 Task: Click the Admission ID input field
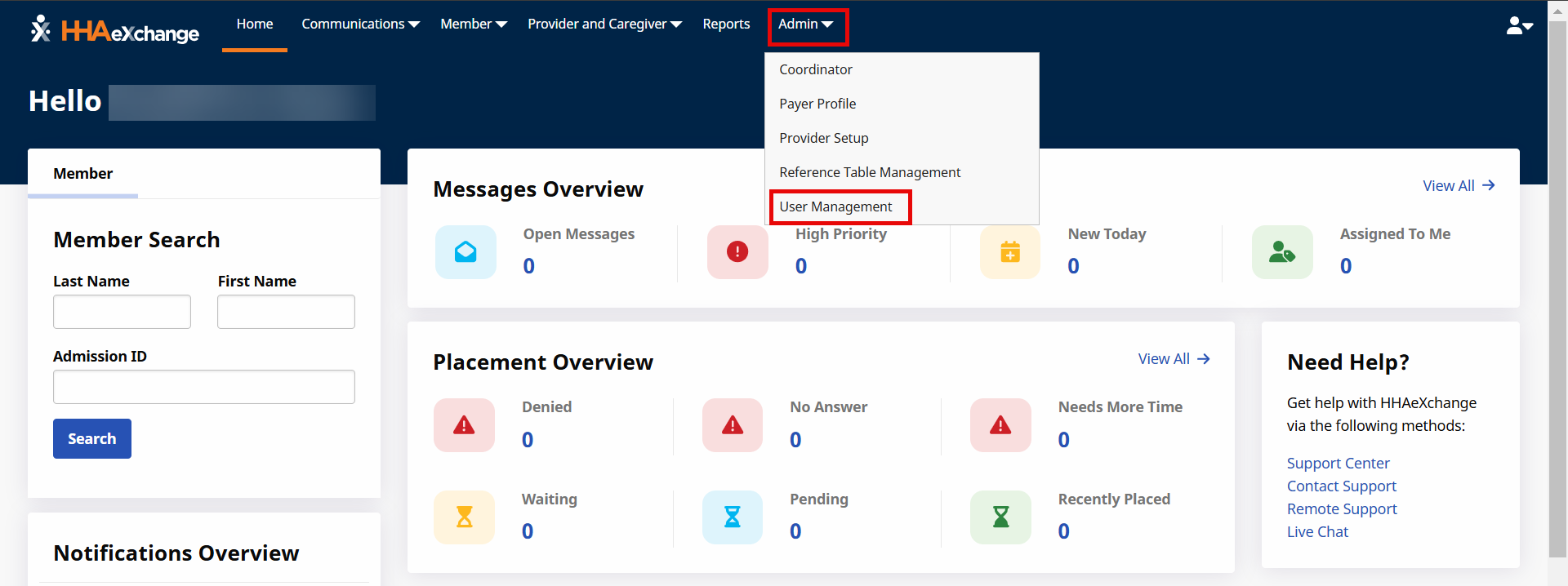(204, 387)
